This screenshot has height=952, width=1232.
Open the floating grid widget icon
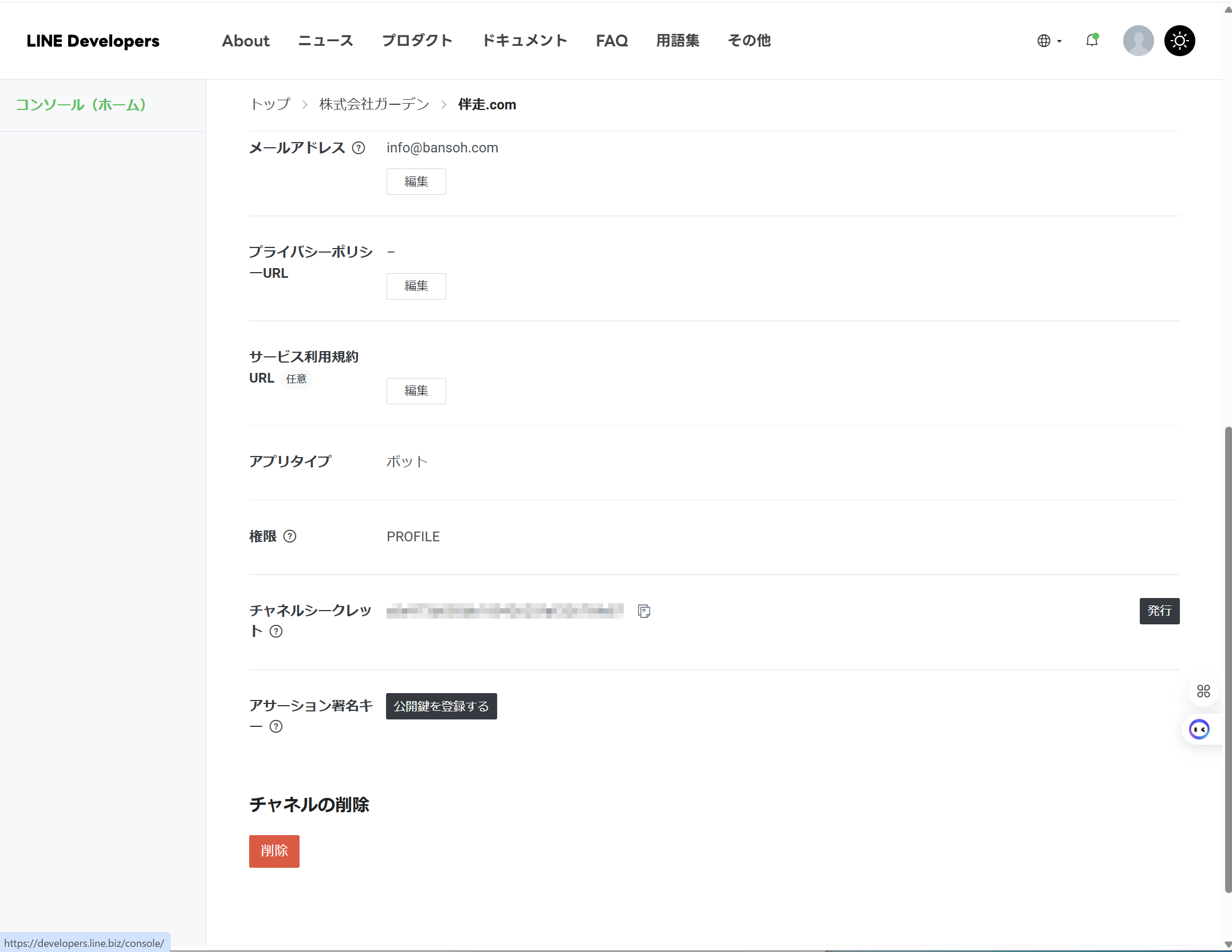1203,691
